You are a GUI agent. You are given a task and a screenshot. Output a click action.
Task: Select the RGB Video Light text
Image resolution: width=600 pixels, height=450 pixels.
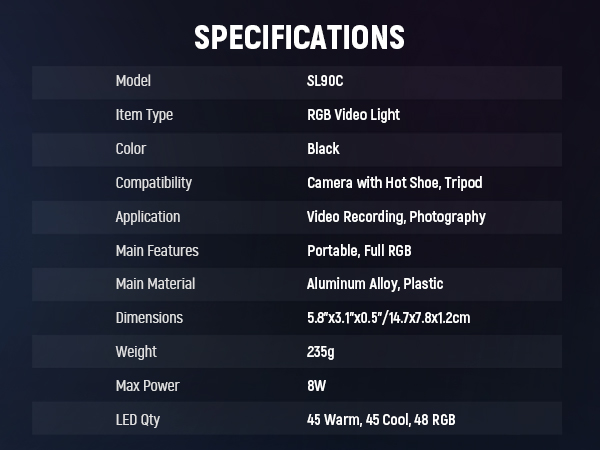(x=353, y=115)
